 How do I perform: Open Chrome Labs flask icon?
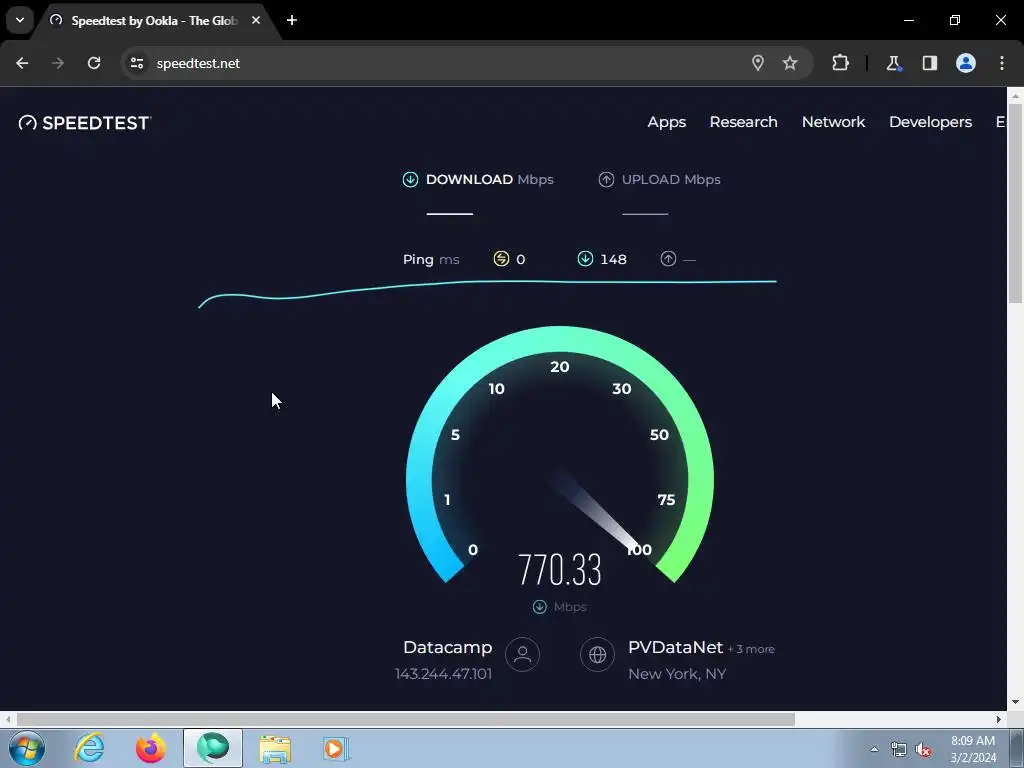pyautogui.click(x=893, y=63)
